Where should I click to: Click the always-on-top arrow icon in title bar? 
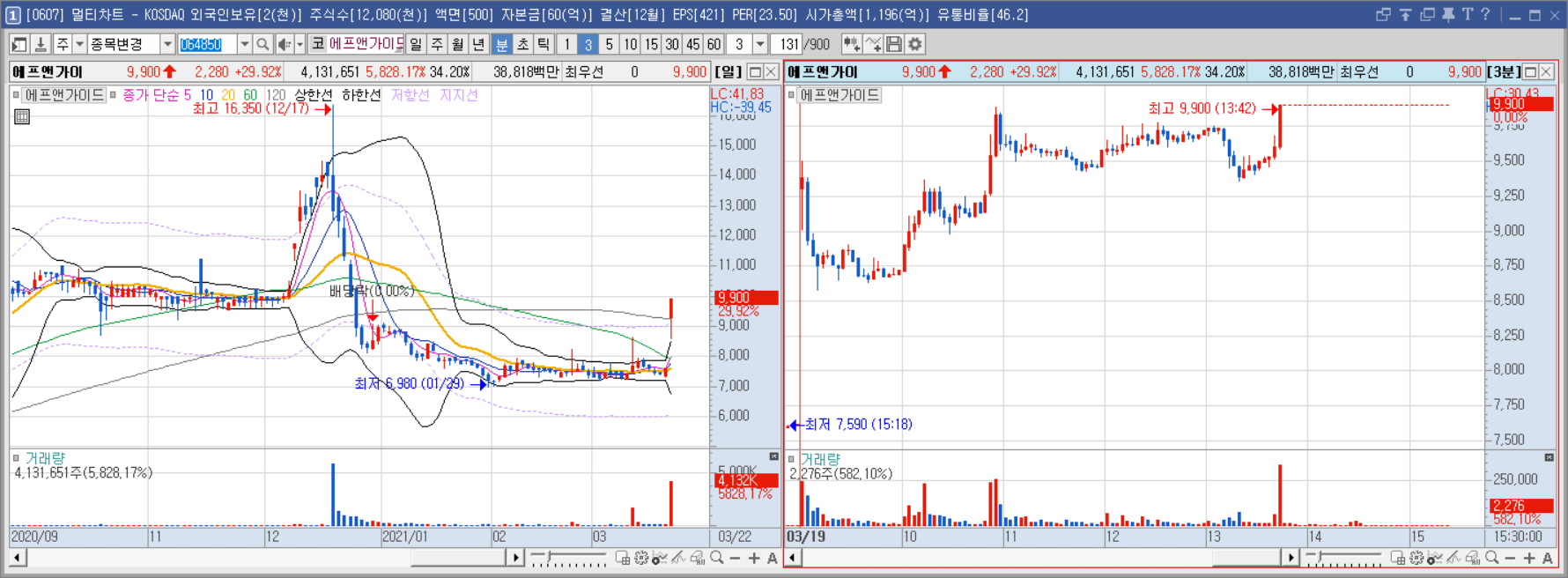tap(1405, 14)
